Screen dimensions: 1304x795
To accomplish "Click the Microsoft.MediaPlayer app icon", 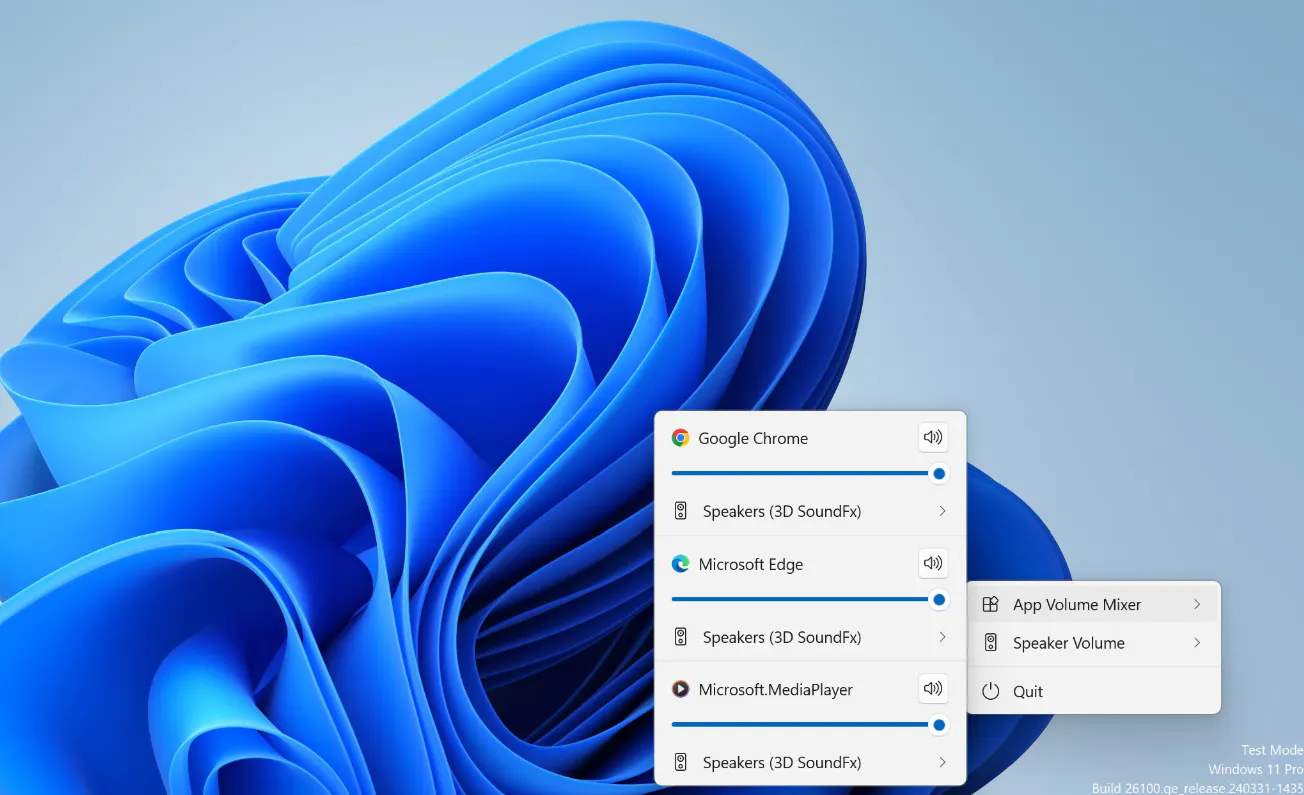I will tap(680, 689).
